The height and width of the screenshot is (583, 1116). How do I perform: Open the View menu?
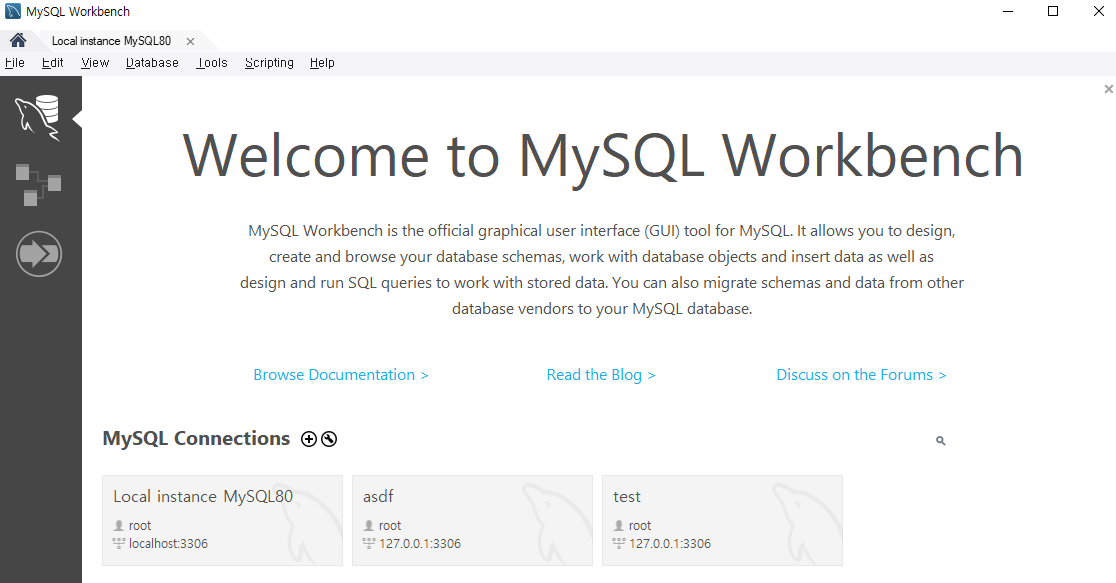pyautogui.click(x=95, y=63)
